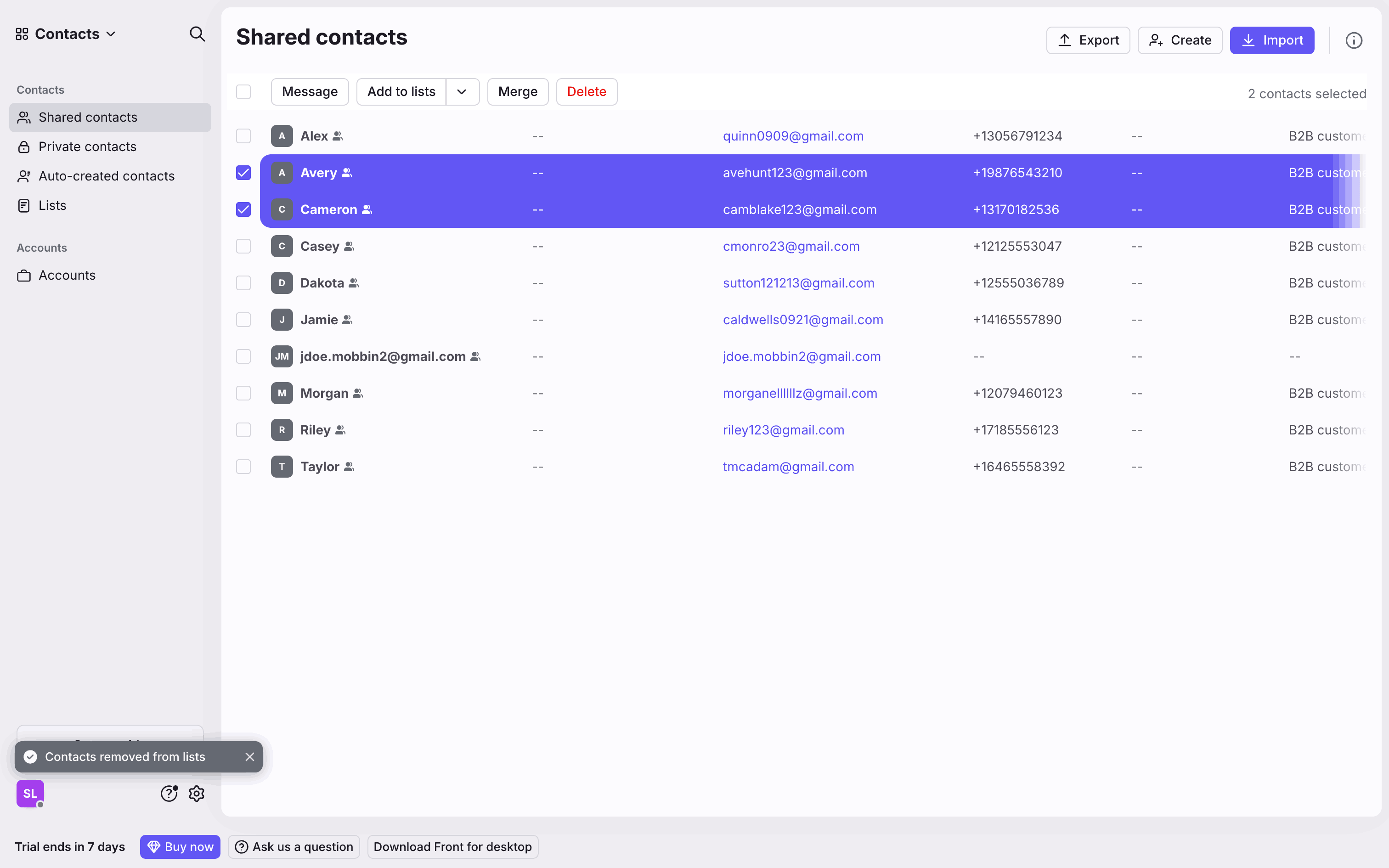Select the Casey contact checkbox
1389x868 pixels.
pyautogui.click(x=243, y=246)
